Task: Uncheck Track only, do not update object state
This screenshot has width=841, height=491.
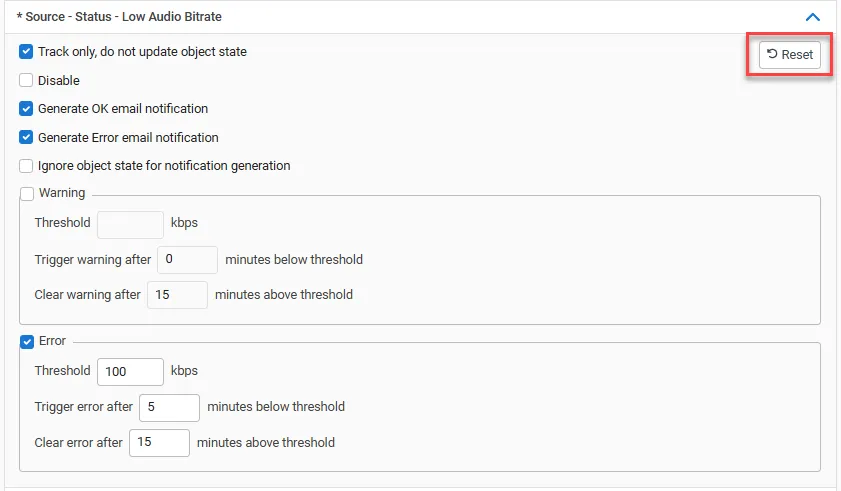Action: click(x=26, y=52)
